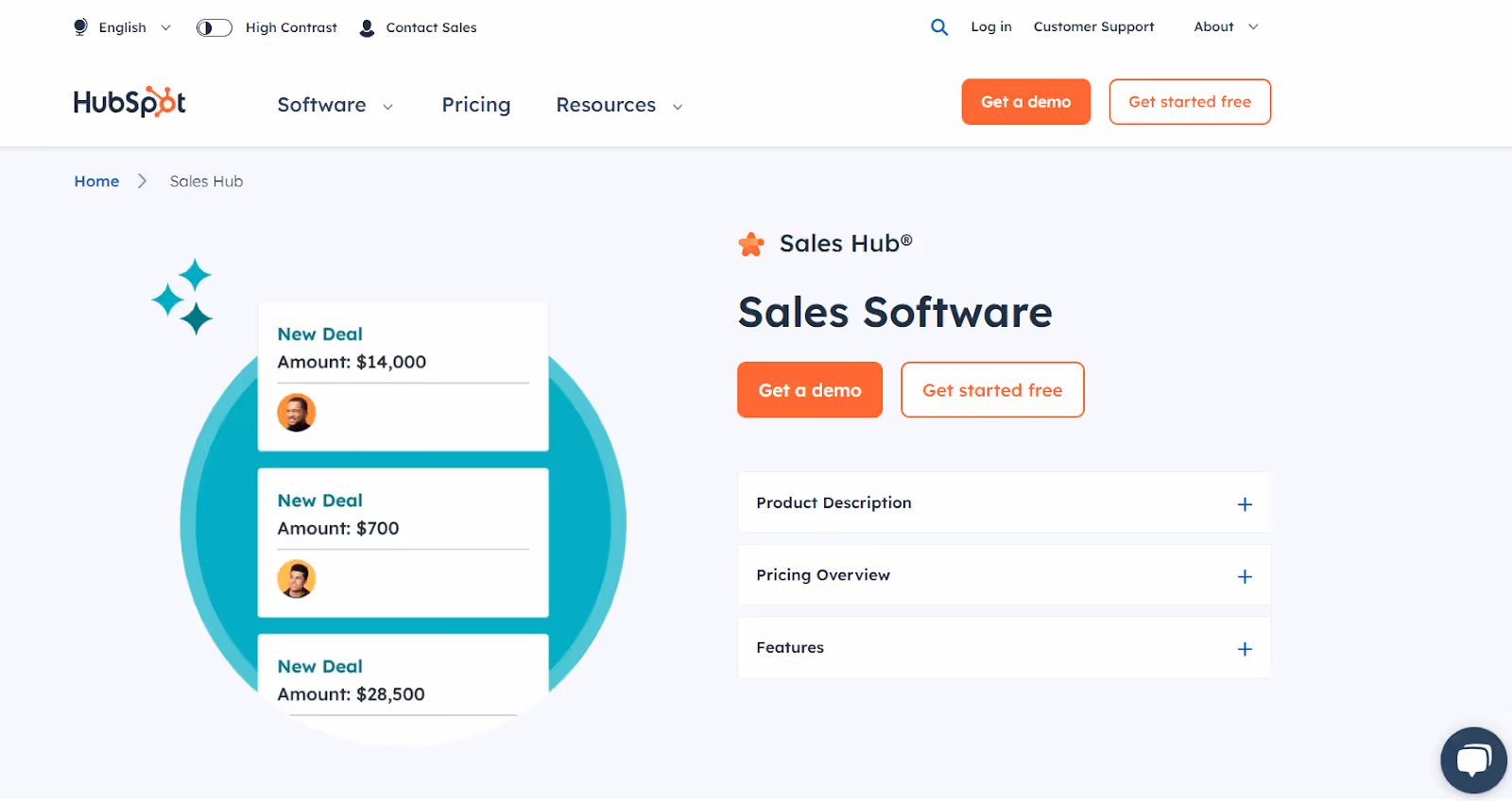Open Customer Support link
This screenshot has width=1512, height=801.
1093,26
